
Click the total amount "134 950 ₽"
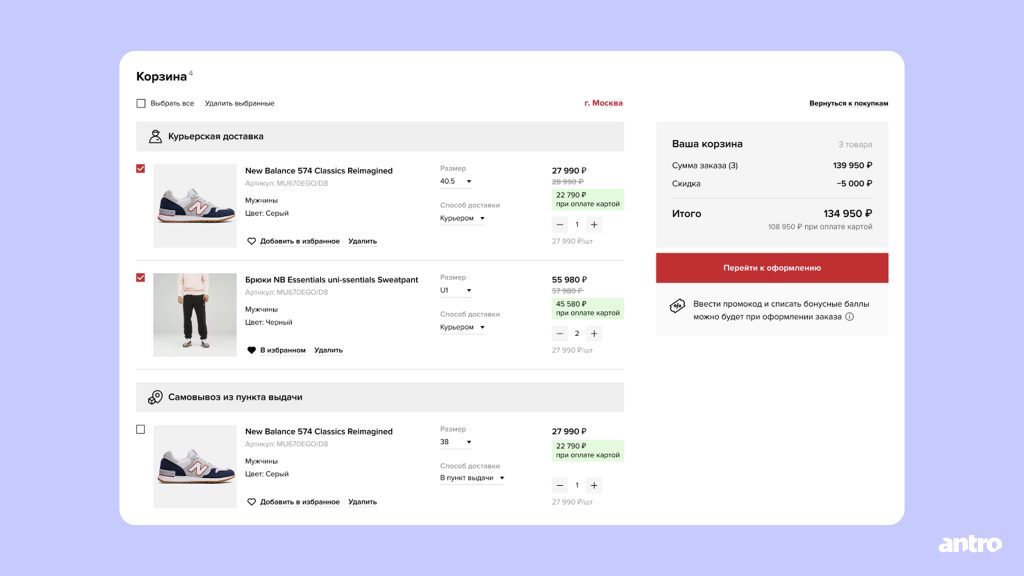[x=848, y=214]
